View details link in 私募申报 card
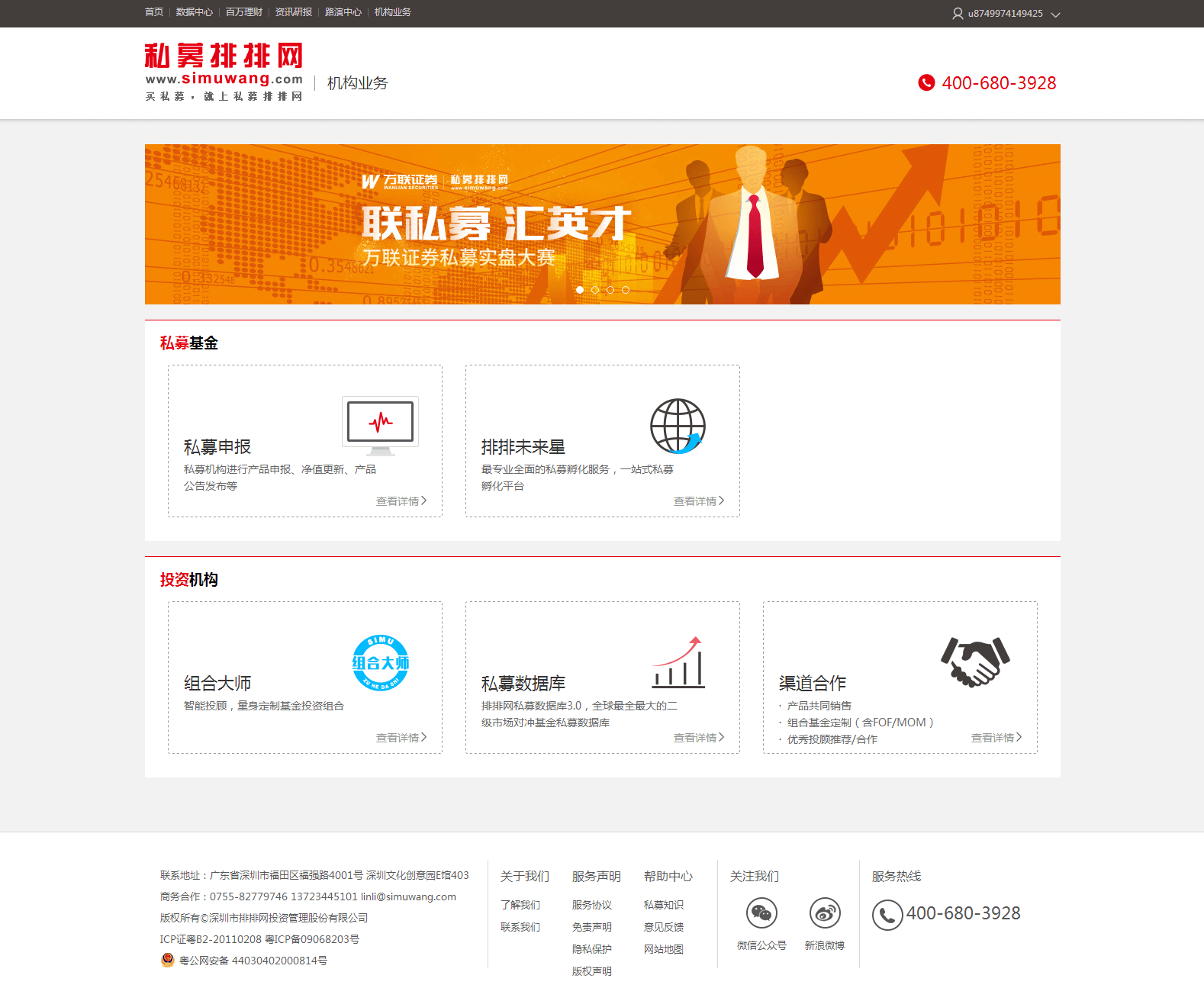 tap(398, 501)
